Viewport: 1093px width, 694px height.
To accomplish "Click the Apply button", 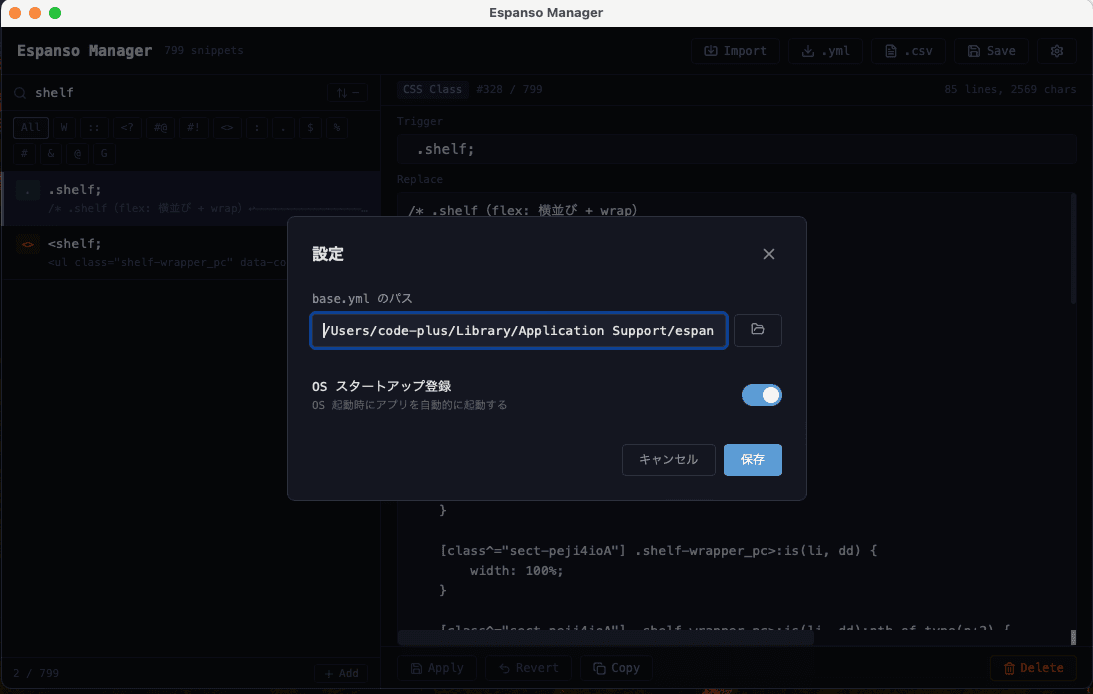I will click(437, 668).
